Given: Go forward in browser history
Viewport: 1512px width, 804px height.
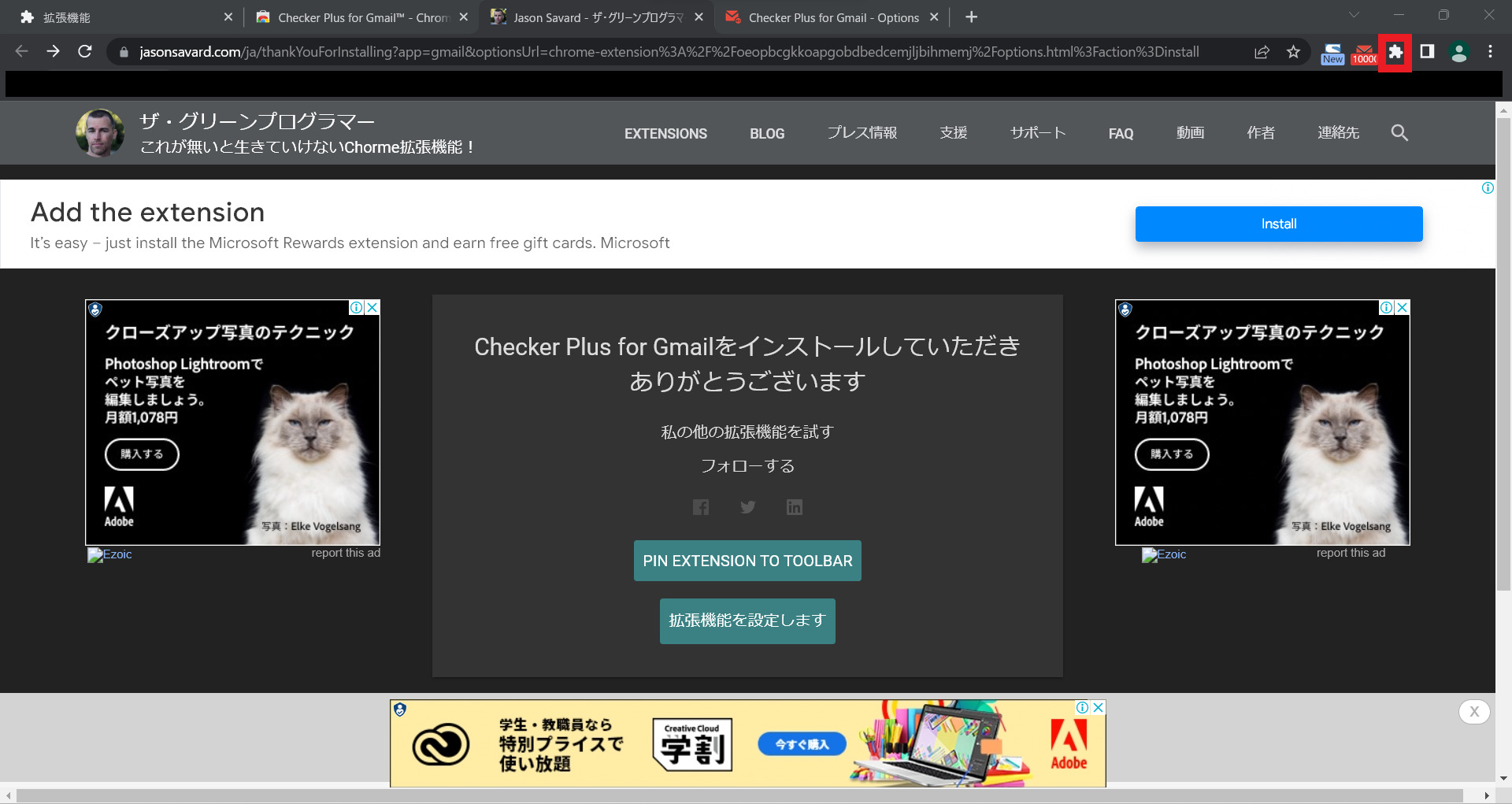Looking at the screenshot, I should [x=53, y=52].
